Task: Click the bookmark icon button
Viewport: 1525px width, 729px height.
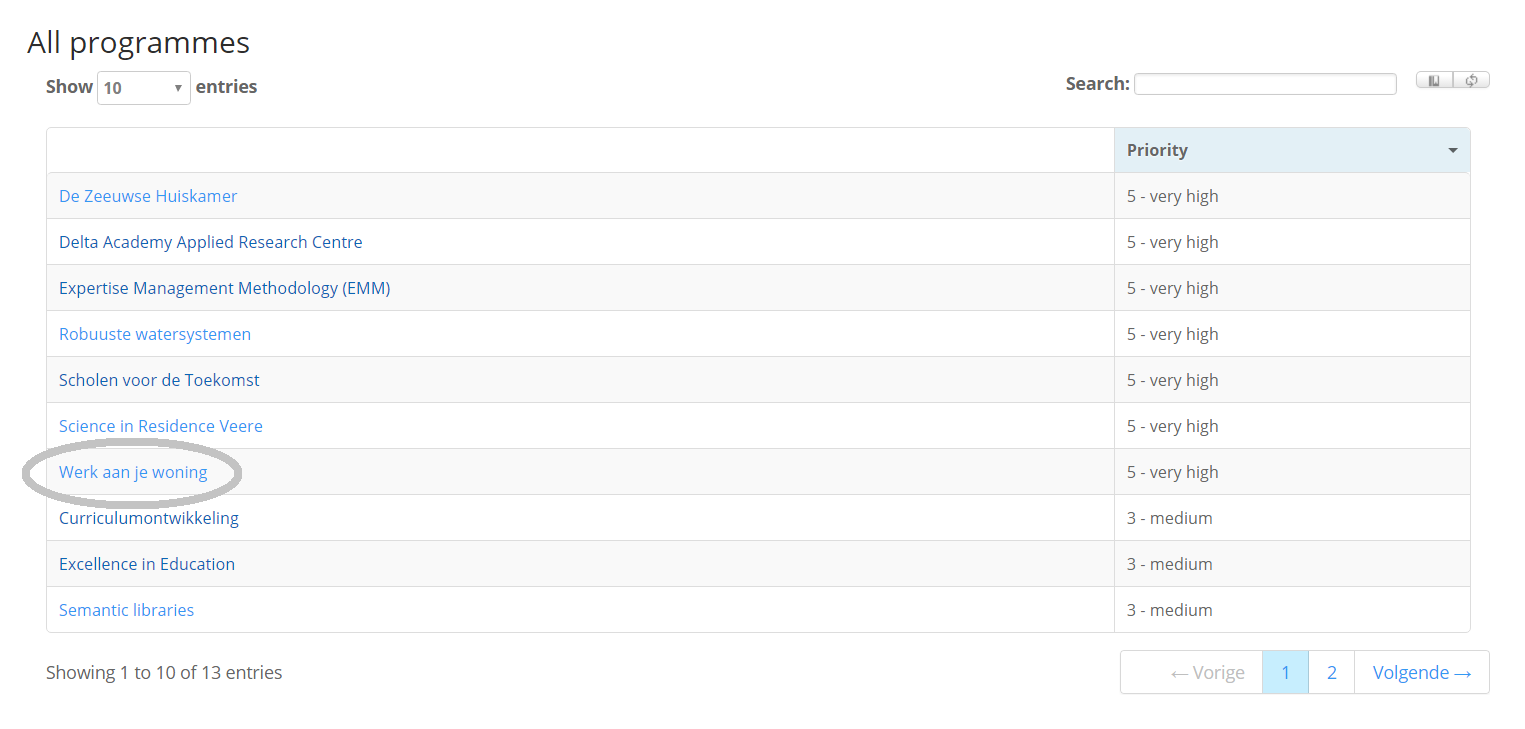Action: [x=1434, y=81]
